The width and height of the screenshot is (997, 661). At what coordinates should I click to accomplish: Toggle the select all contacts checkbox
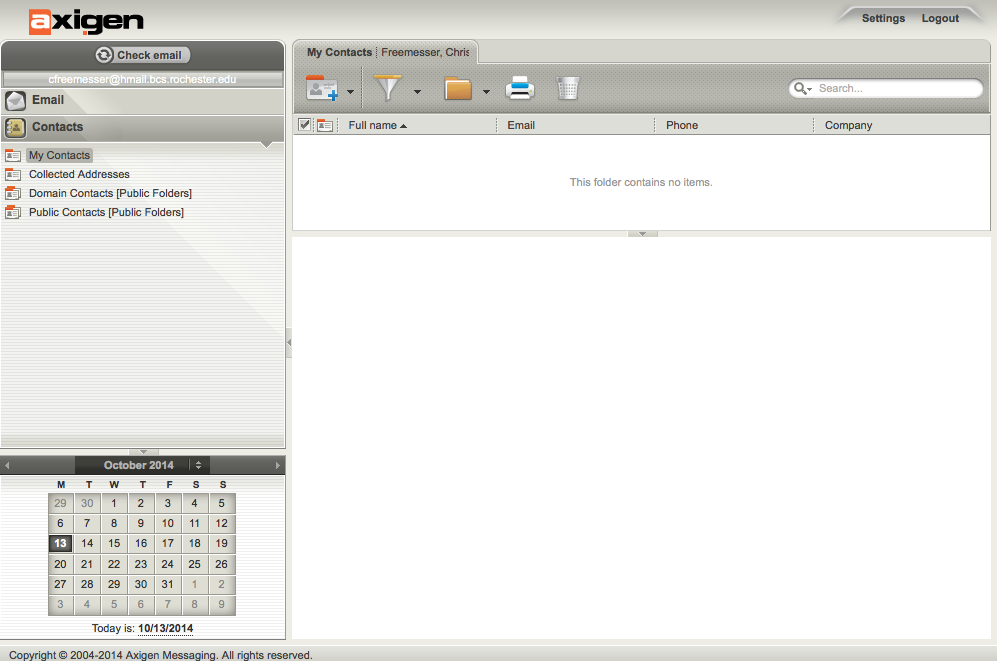(305, 125)
